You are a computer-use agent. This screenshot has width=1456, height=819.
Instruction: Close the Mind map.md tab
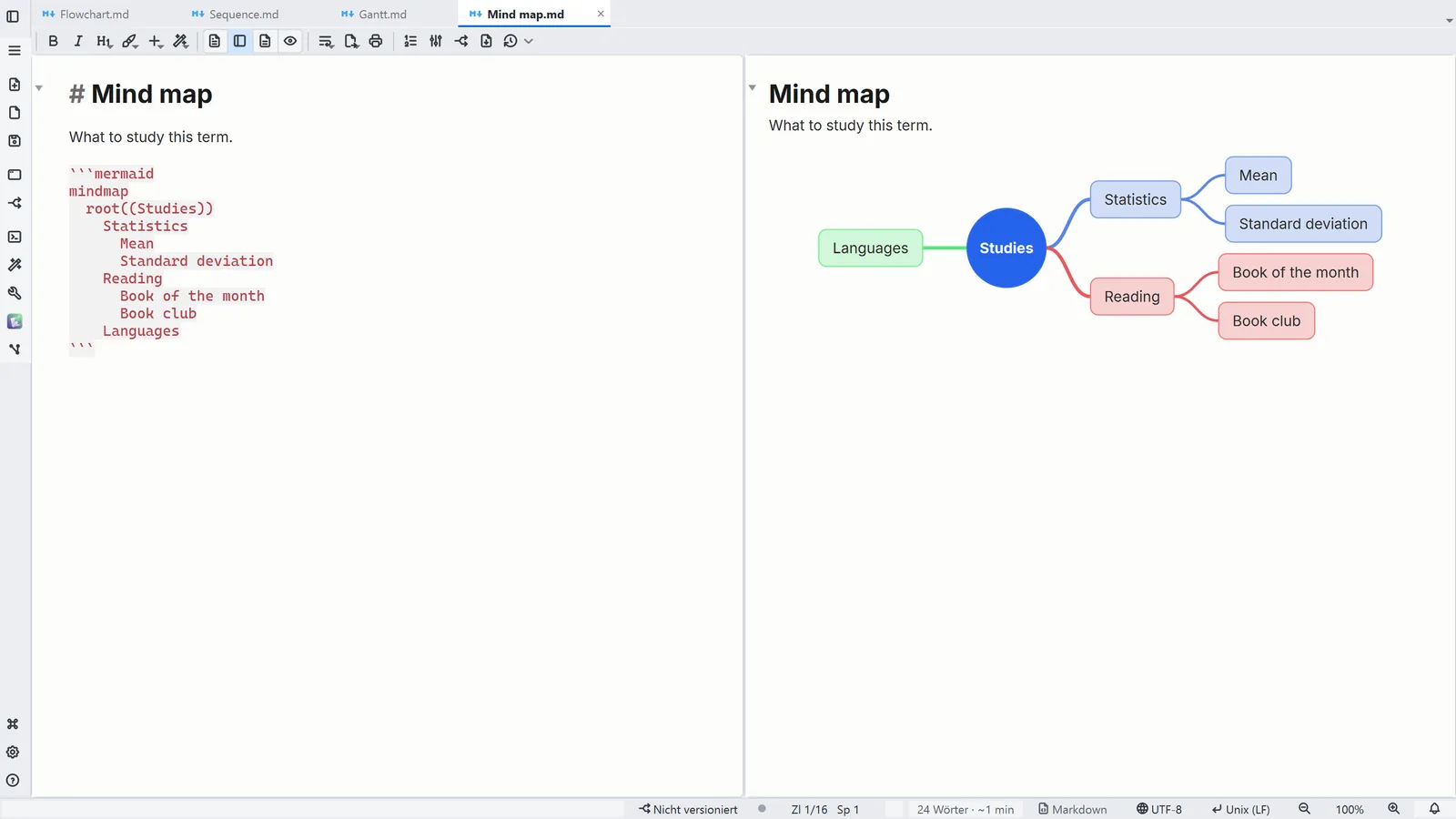[601, 14]
